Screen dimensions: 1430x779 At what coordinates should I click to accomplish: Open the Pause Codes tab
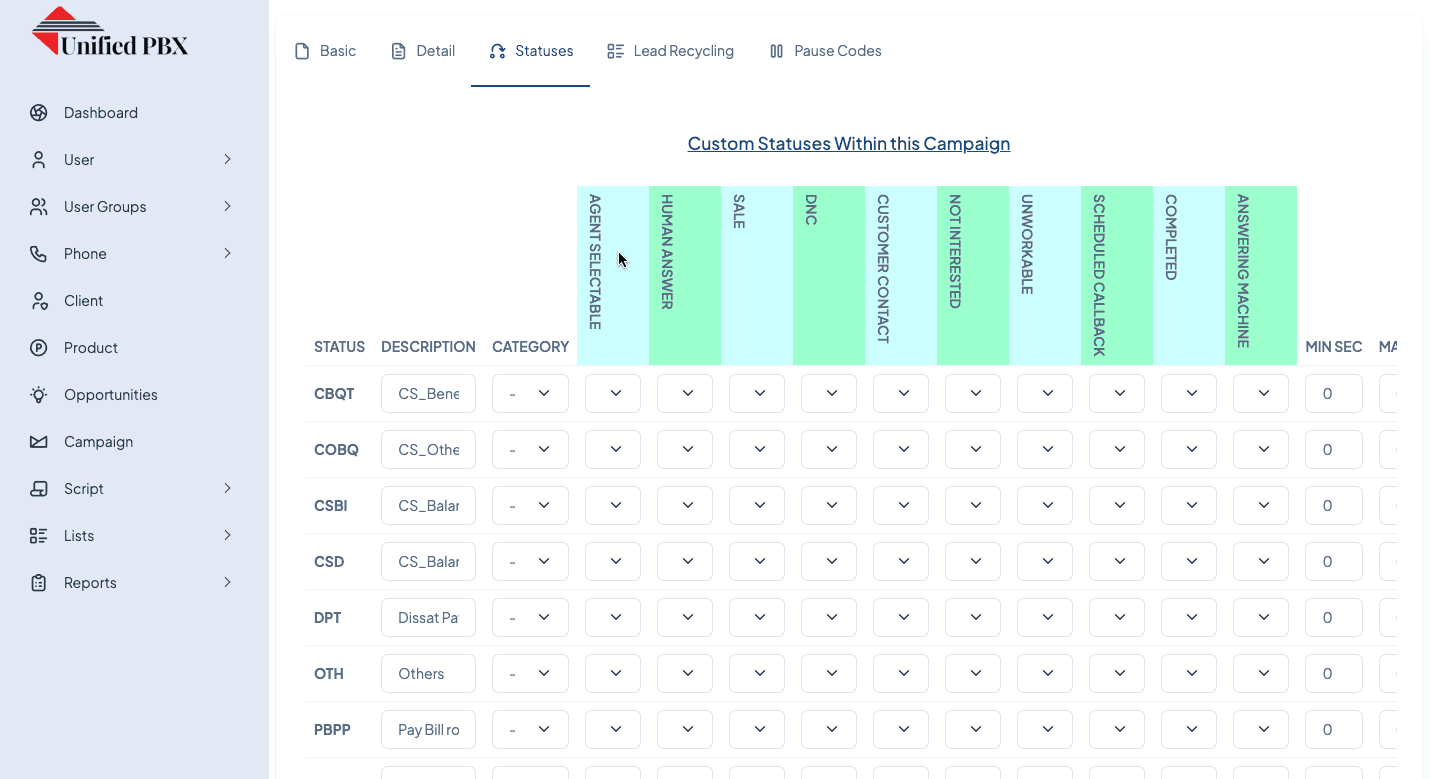click(x=825, y=51)
